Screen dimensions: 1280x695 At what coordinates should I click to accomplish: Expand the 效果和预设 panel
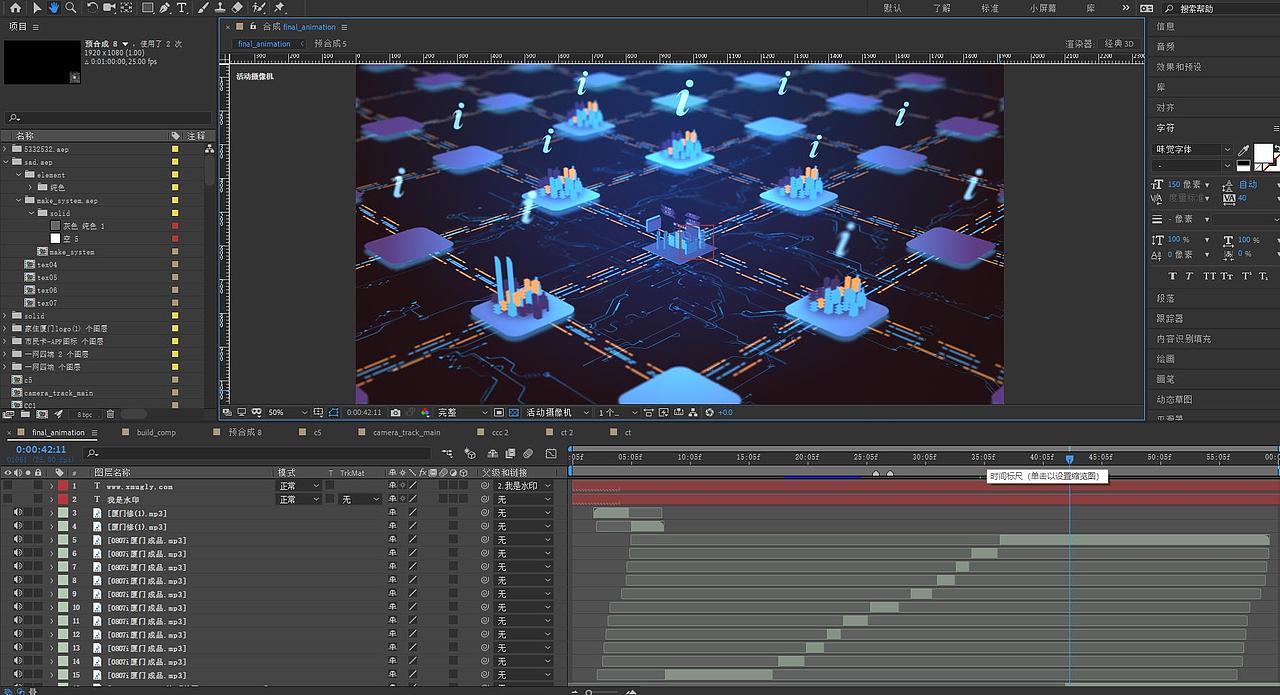[1179, 67]
